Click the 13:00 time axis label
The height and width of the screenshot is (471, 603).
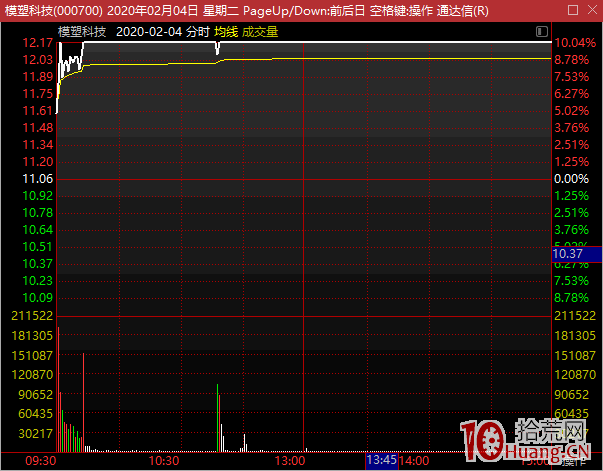290,461
